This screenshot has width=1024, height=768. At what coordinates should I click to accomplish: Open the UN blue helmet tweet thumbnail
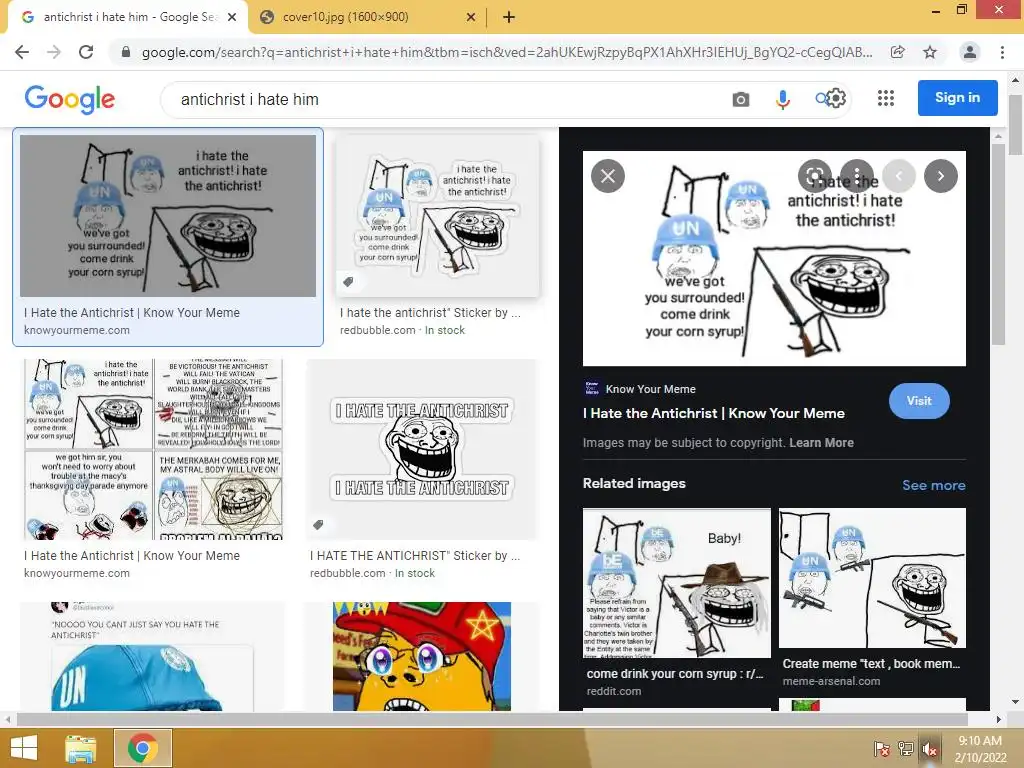point(152,656)
